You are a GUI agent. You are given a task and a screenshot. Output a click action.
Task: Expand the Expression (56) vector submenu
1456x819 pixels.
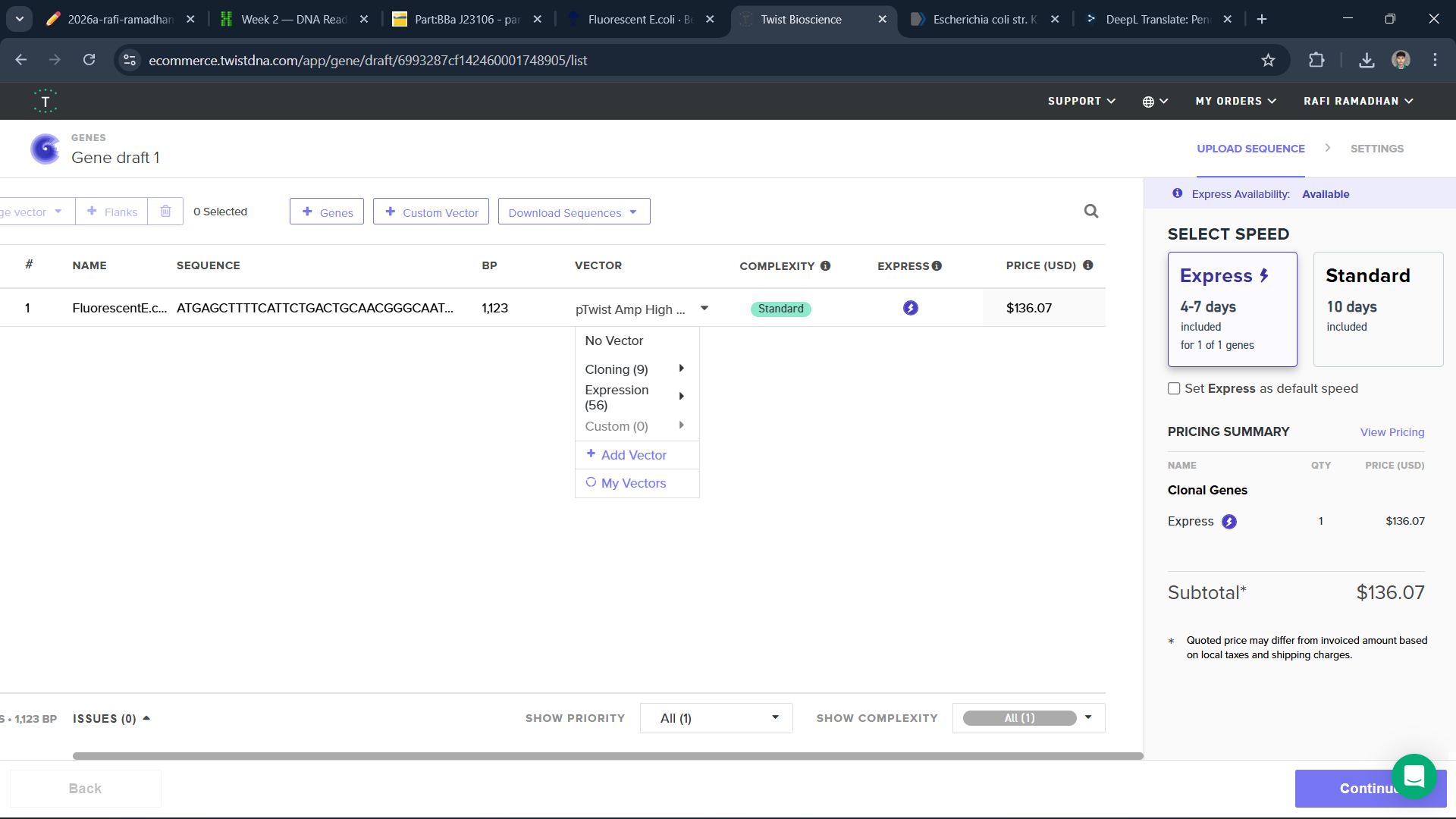pos(635,397)
